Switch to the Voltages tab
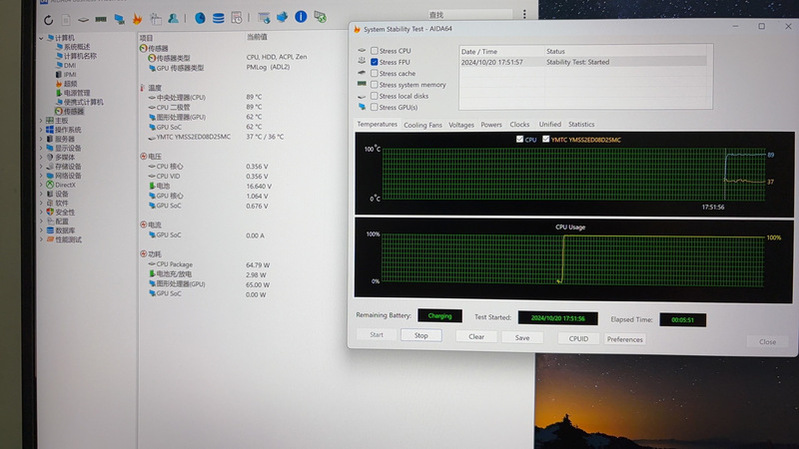The height and width of the screenshot is (449, 799). point(461,124)
